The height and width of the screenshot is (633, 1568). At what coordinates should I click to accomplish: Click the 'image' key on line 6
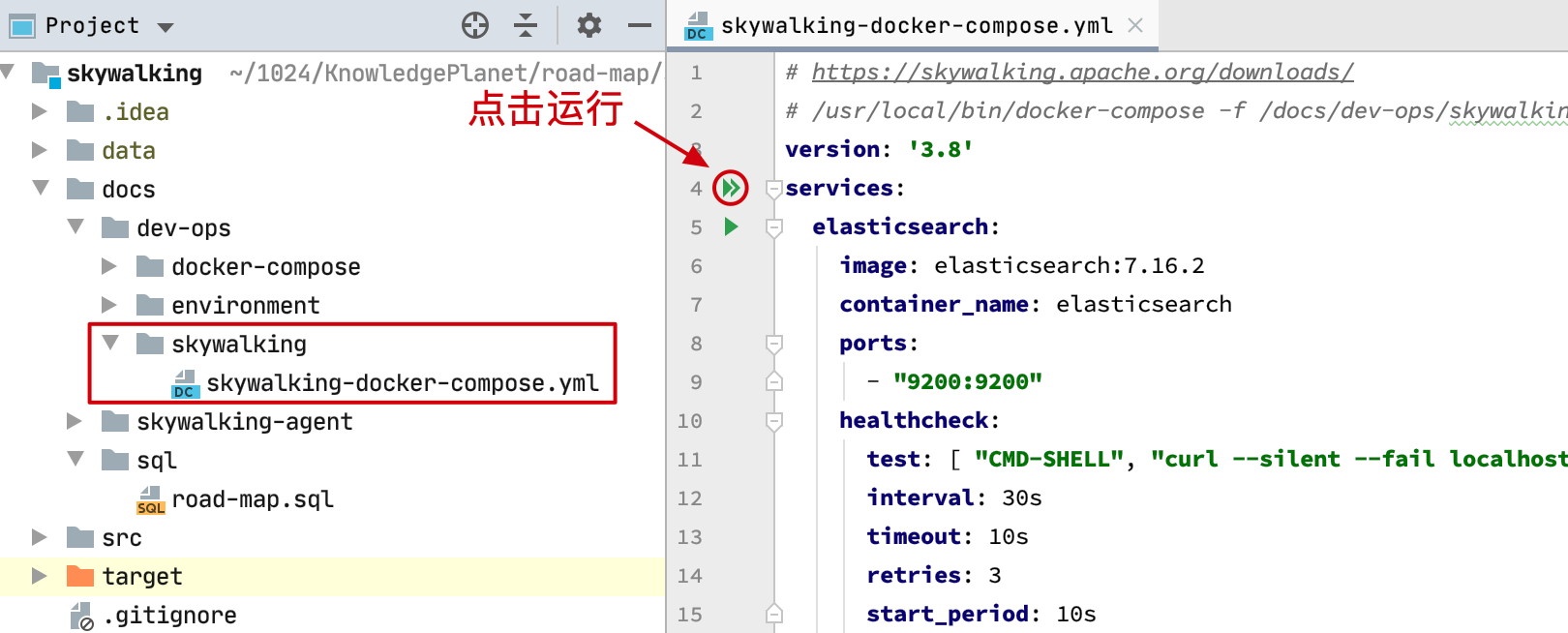[x=873, y=266]
